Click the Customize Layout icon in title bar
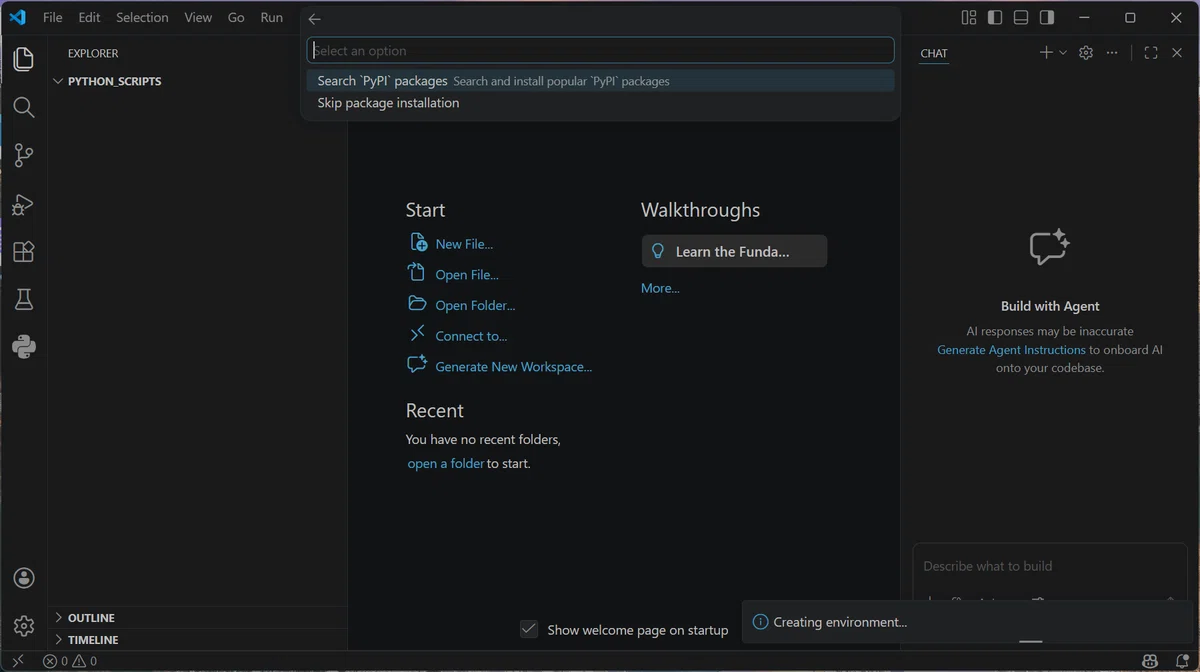 [x=968, y=17]
